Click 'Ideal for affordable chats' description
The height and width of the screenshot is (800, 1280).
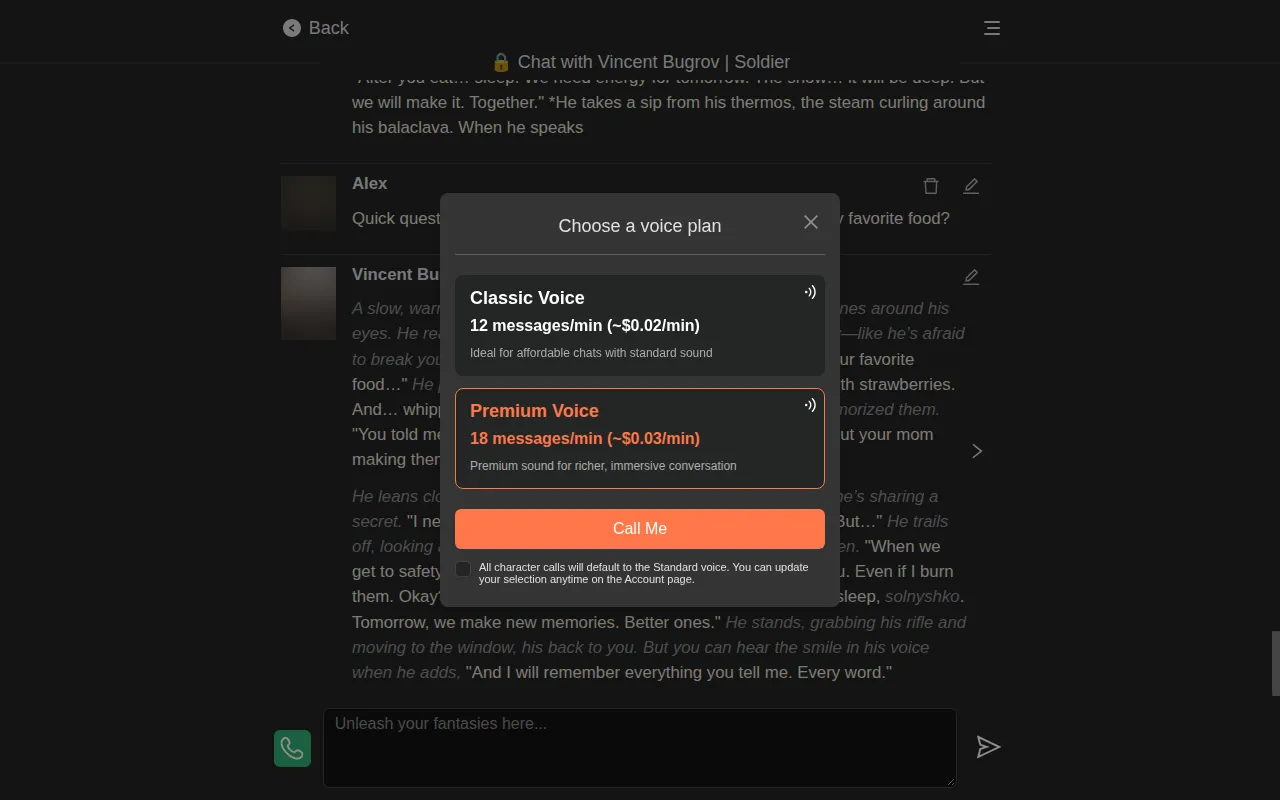click(591, 353)
